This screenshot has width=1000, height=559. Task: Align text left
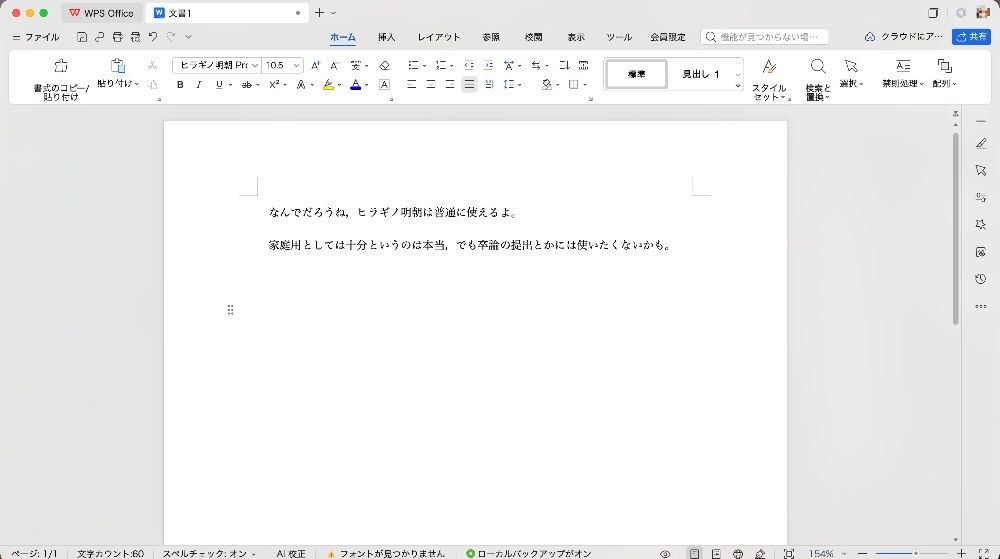pyautogui.click(x=411, y=84)
